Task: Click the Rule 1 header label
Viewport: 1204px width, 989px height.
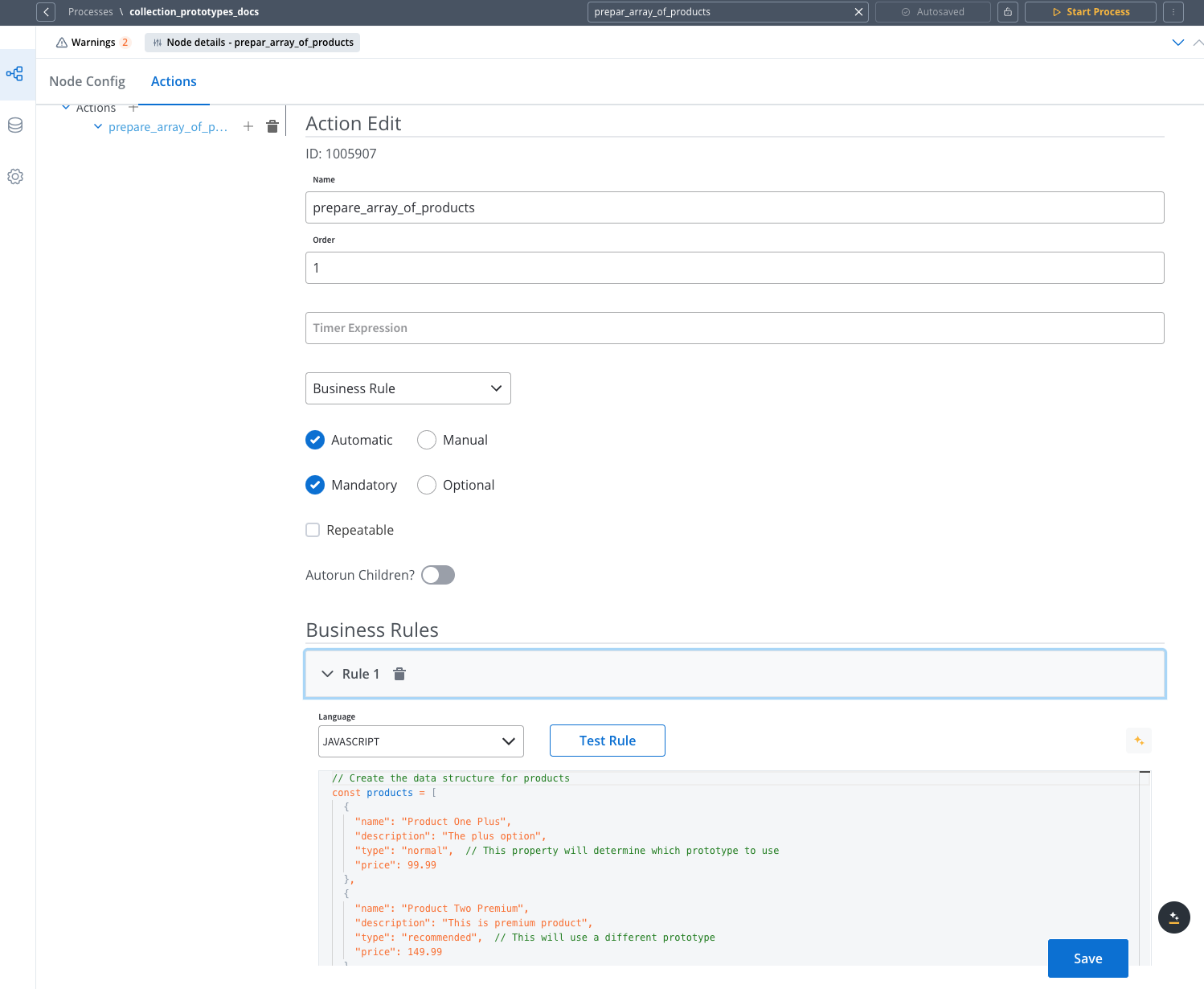Action: 361,674
